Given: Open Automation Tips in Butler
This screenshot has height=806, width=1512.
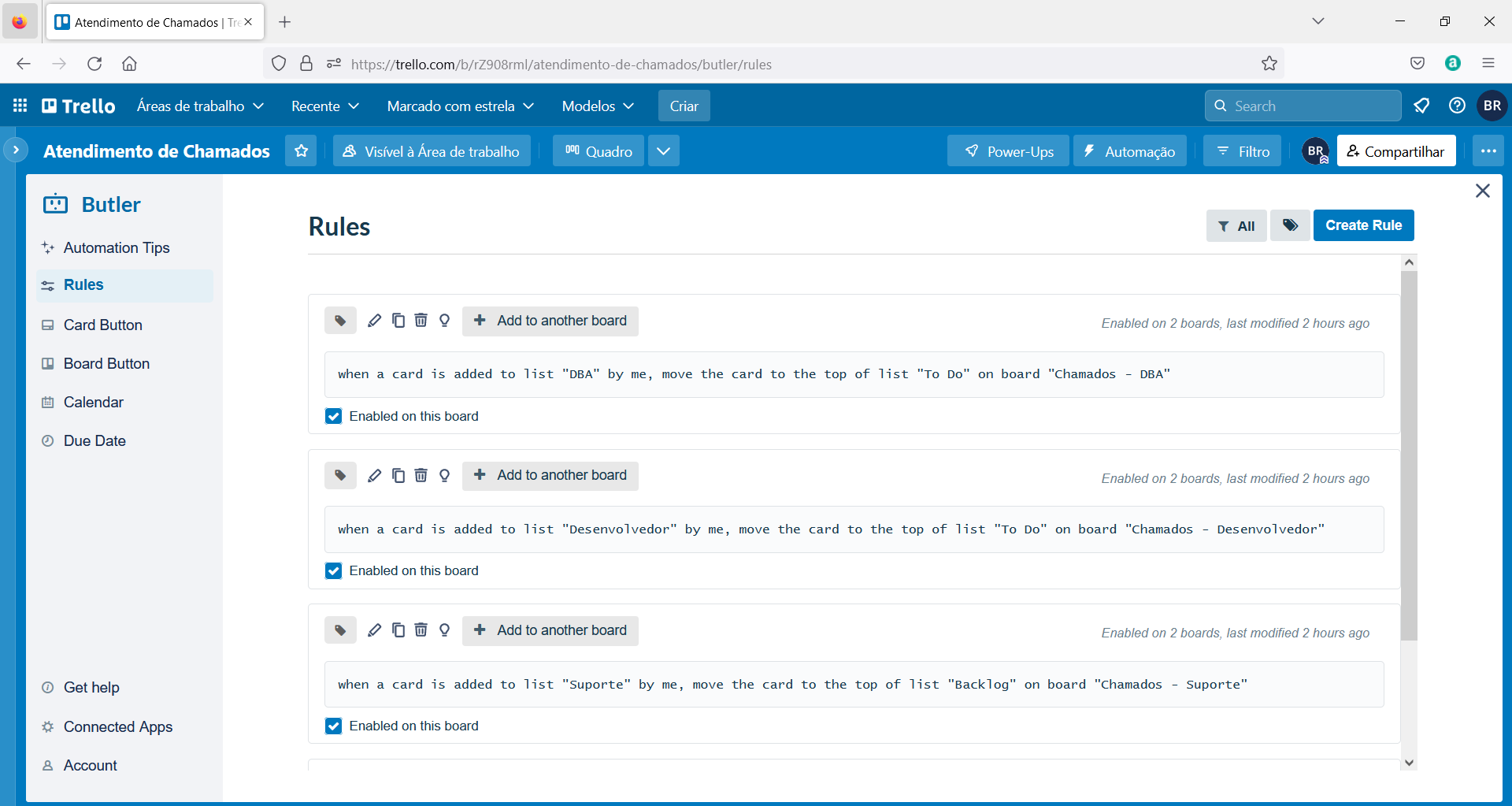Looking at the screenshot, I should click(x=124, y=247).
